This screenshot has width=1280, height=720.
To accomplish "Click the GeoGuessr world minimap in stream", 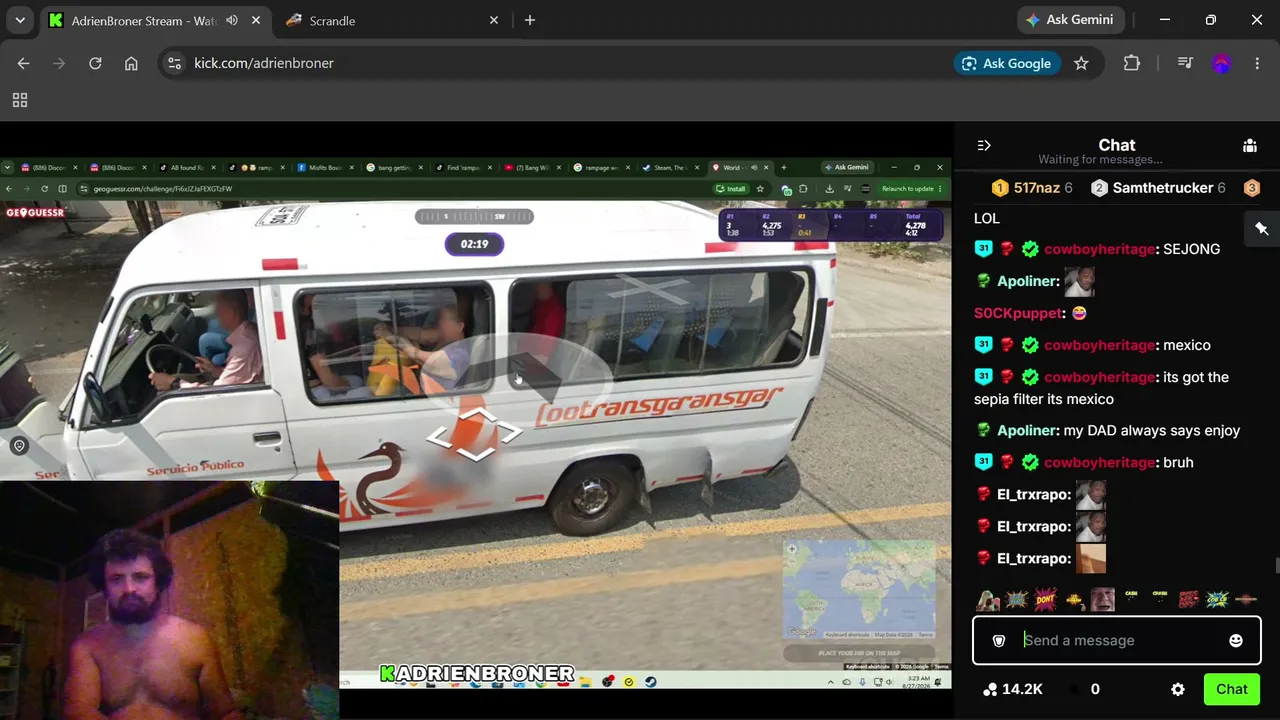I will tap(859, 589).
